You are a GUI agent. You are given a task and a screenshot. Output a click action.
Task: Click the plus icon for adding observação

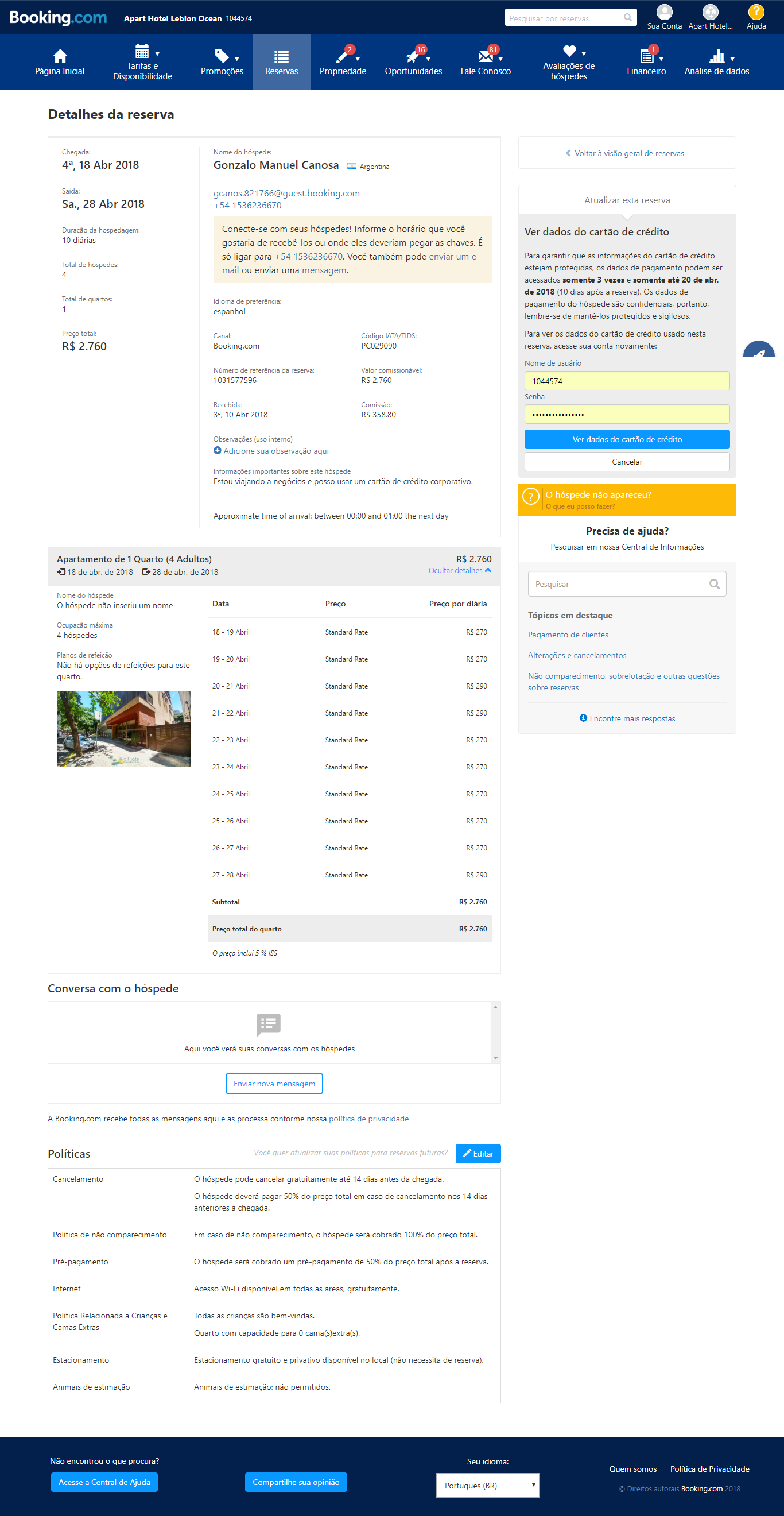pos(217,451)
